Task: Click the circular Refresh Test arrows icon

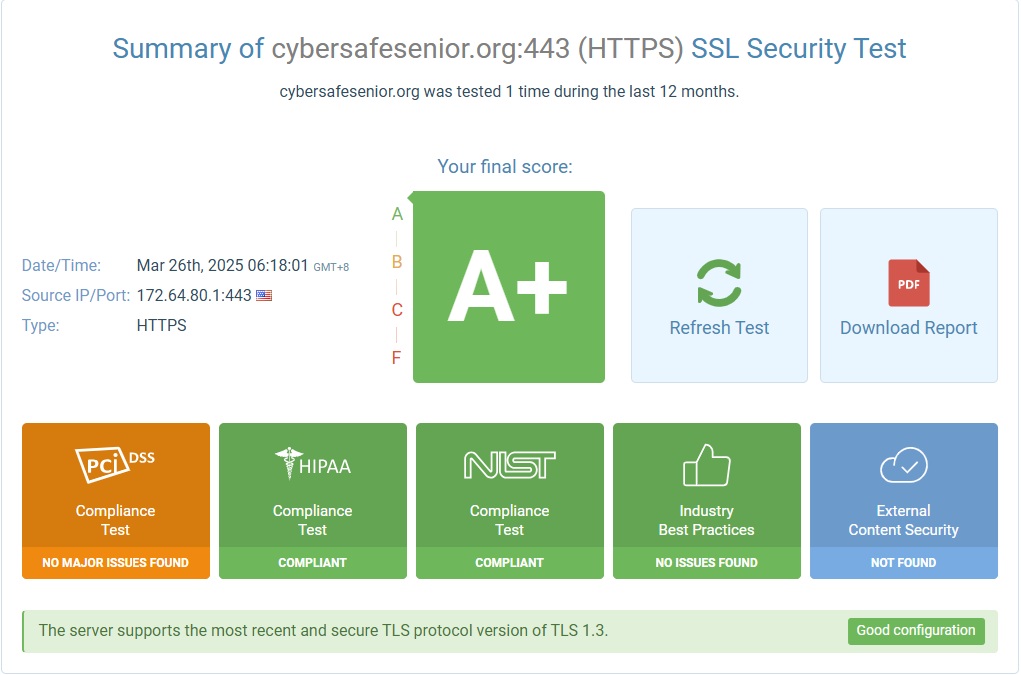Action: click(x=719, y=278)
